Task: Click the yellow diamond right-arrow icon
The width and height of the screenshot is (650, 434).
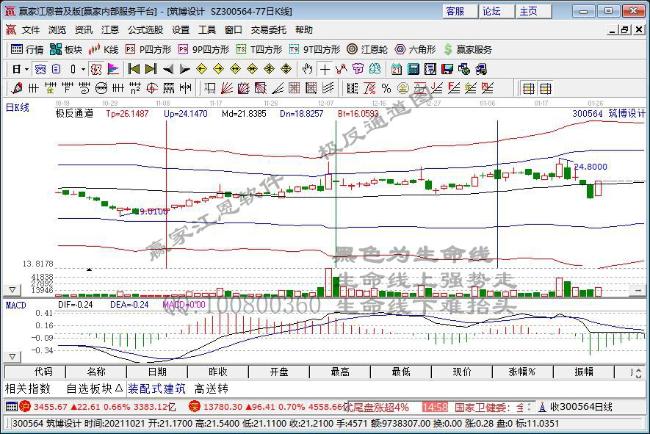Action: (x=218, y=69)
